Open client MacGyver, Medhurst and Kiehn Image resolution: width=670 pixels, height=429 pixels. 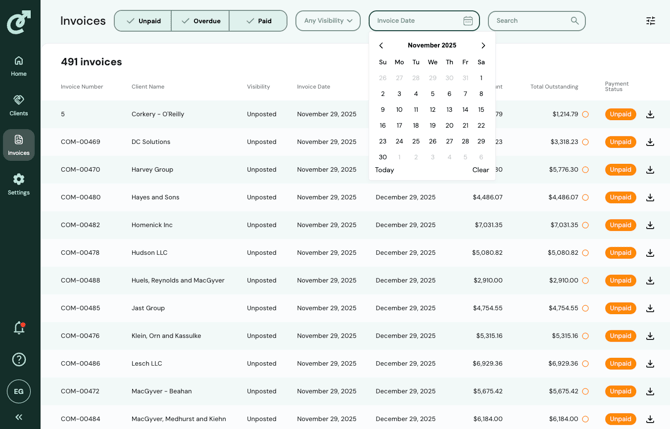(x=179, y=419)
